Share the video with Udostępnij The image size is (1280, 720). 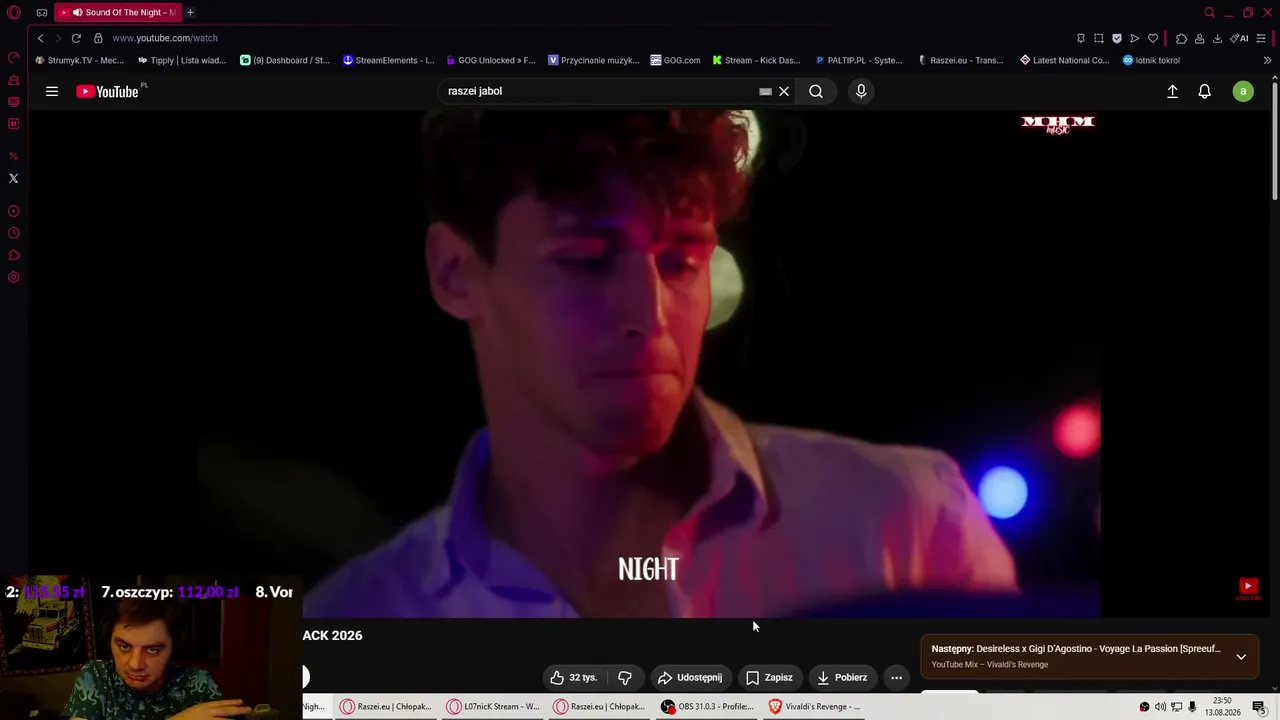click(690, 677)
